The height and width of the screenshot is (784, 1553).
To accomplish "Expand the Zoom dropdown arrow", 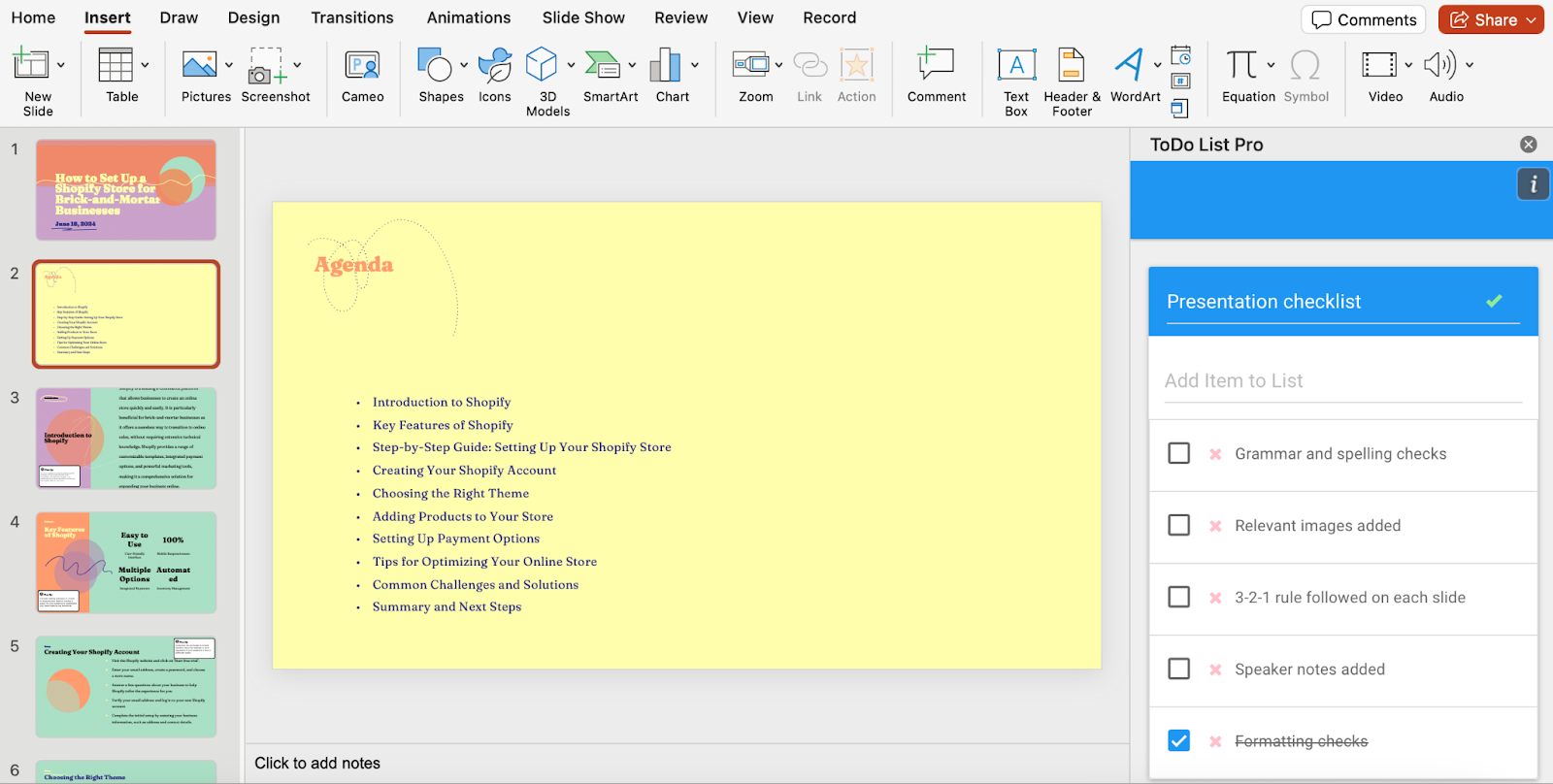I will [x=778, y=65].
